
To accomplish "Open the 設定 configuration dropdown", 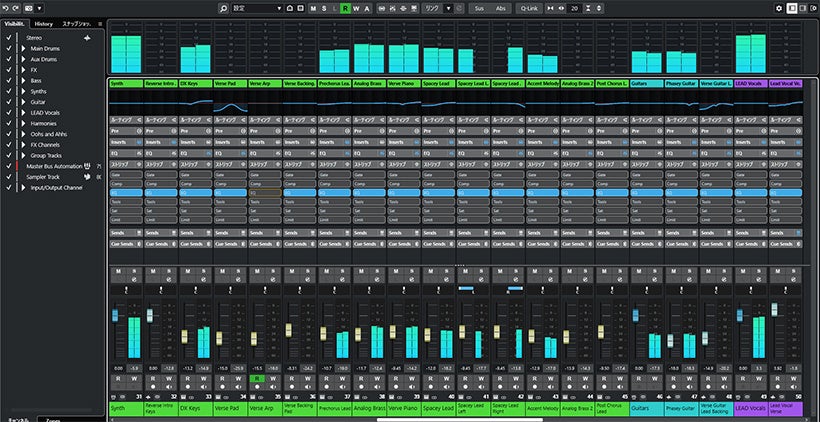I will tap(256, 8).
